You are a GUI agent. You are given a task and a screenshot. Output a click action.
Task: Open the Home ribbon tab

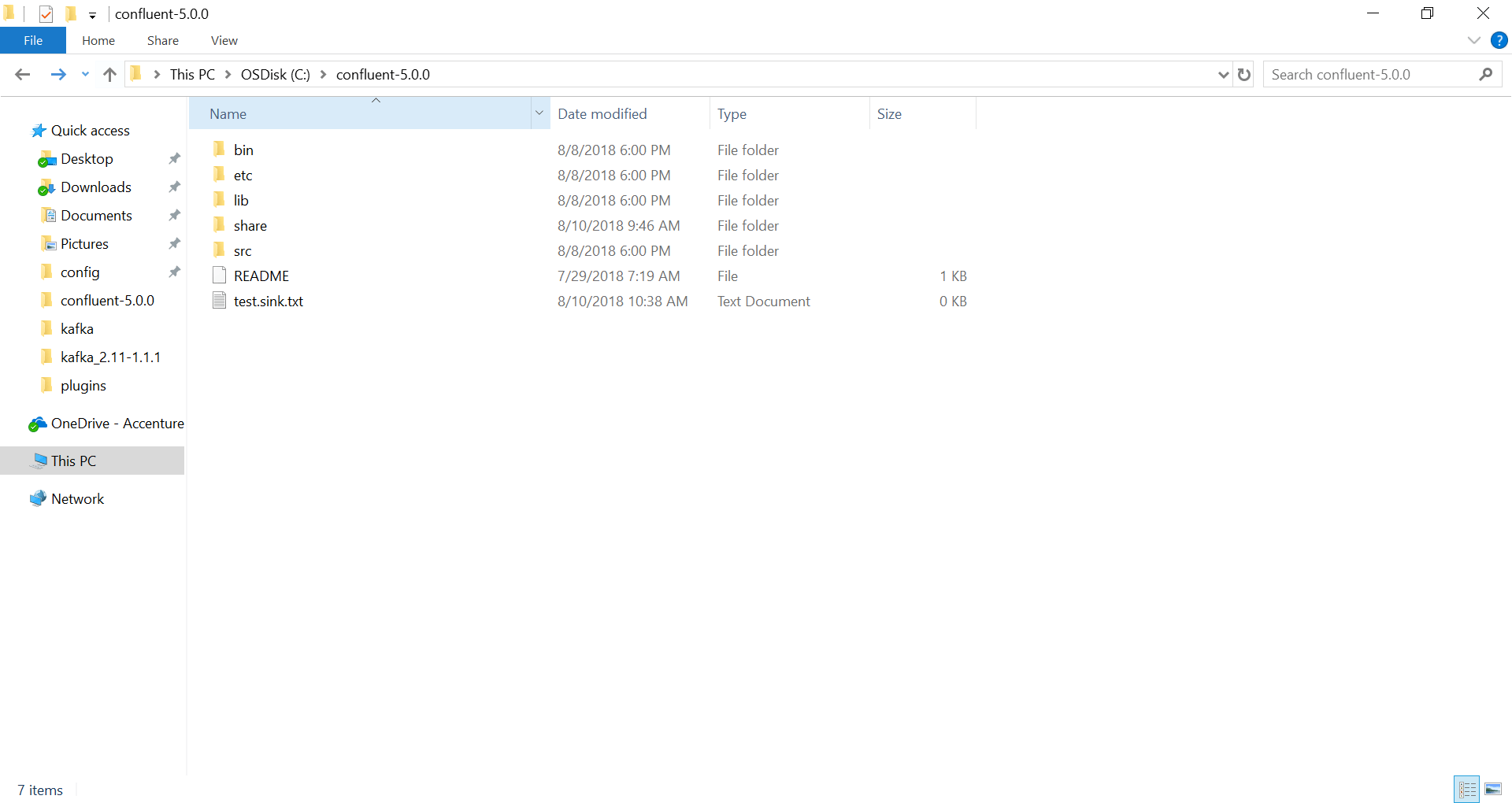click(98, 41)
